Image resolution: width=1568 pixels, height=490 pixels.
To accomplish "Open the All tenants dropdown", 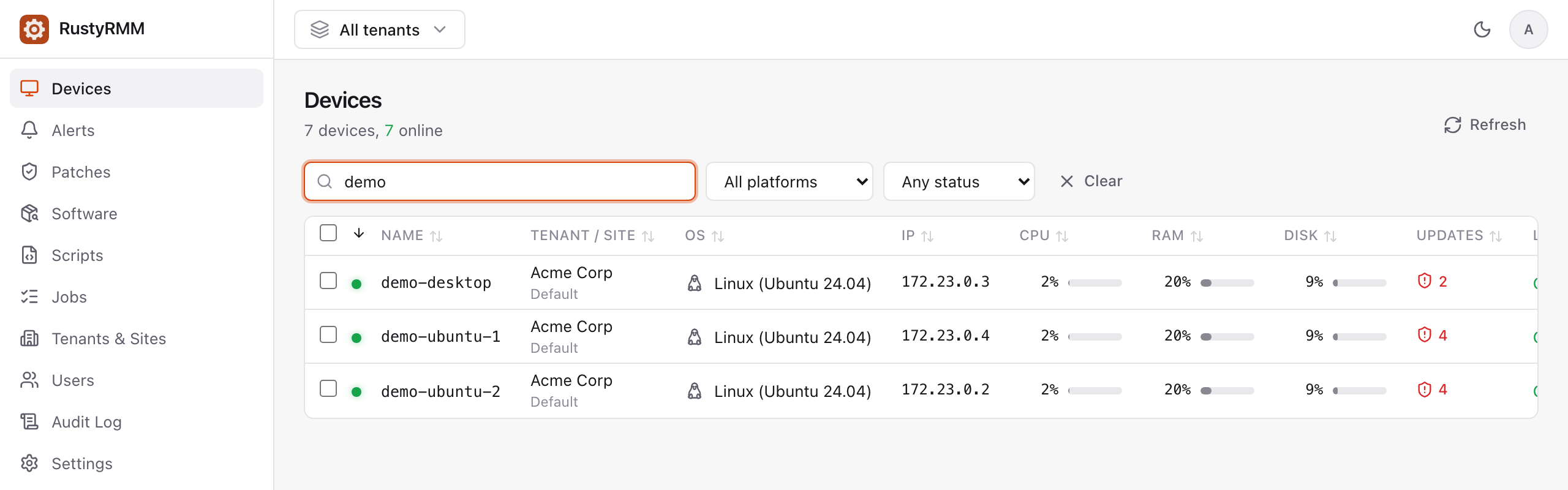I will pos(379,29).
